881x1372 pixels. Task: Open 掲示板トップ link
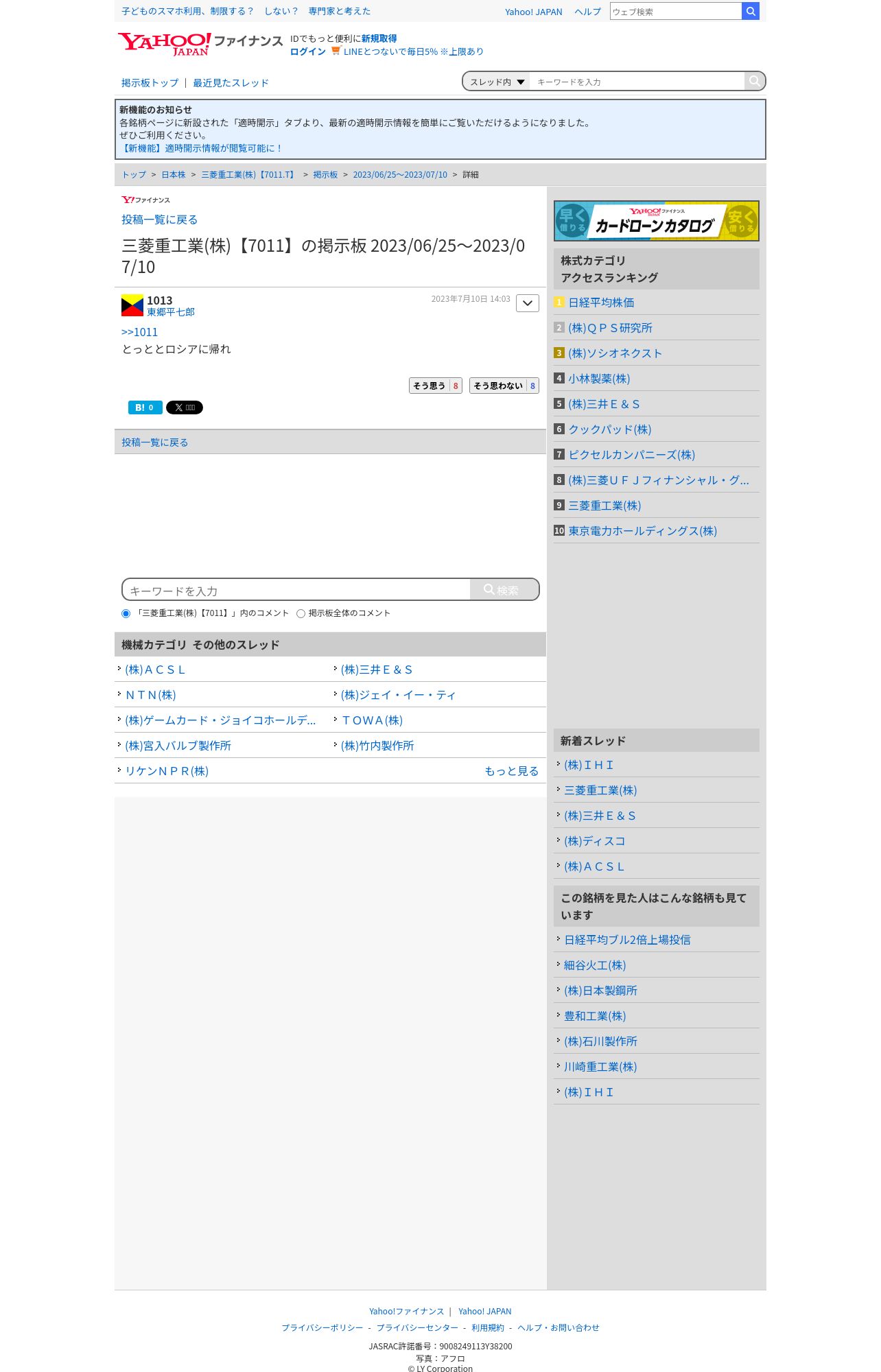[x=150, y=83]
